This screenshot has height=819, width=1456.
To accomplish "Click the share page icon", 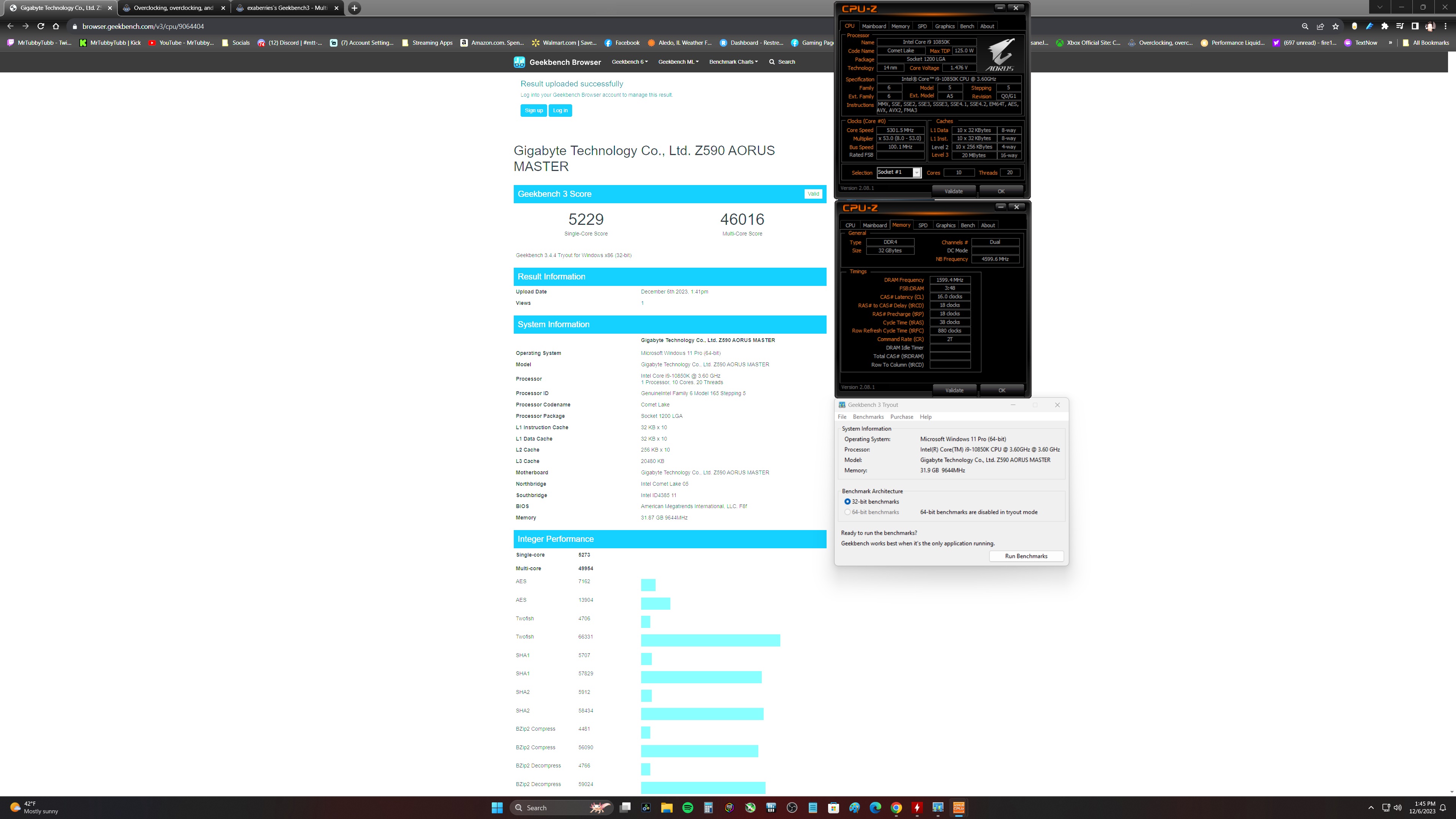I will click(x=1320, y=26).
